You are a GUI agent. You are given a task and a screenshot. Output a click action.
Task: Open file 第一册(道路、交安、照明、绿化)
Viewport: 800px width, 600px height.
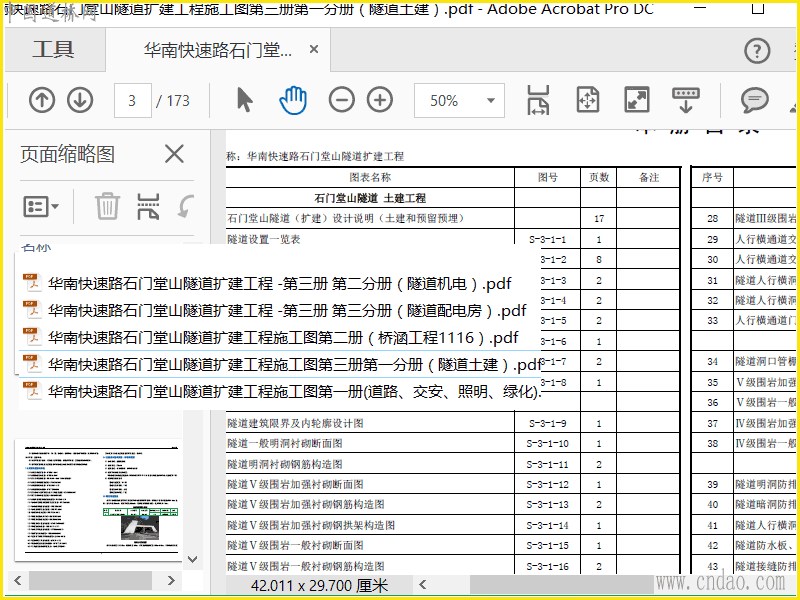pos(294,391)
